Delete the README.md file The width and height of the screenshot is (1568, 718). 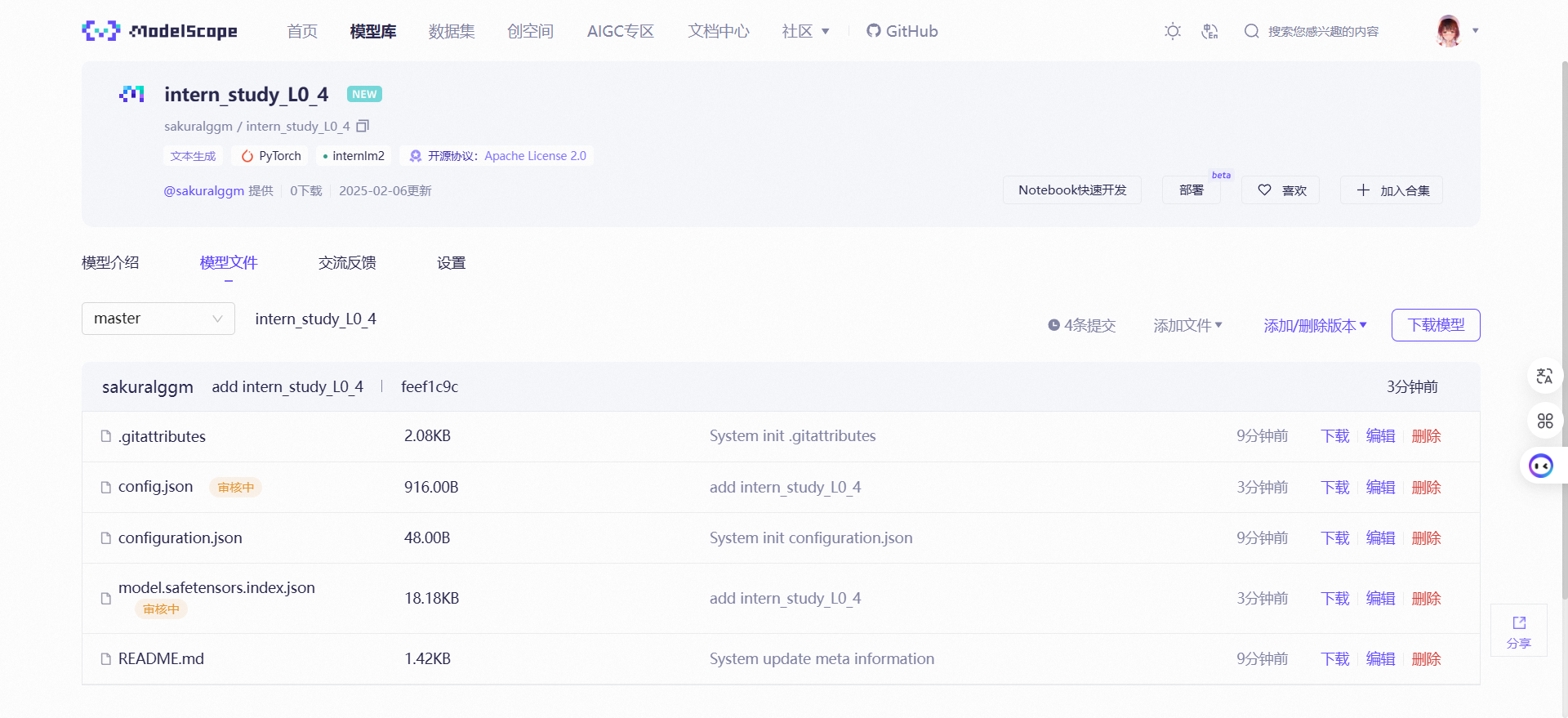(1427, 658)
